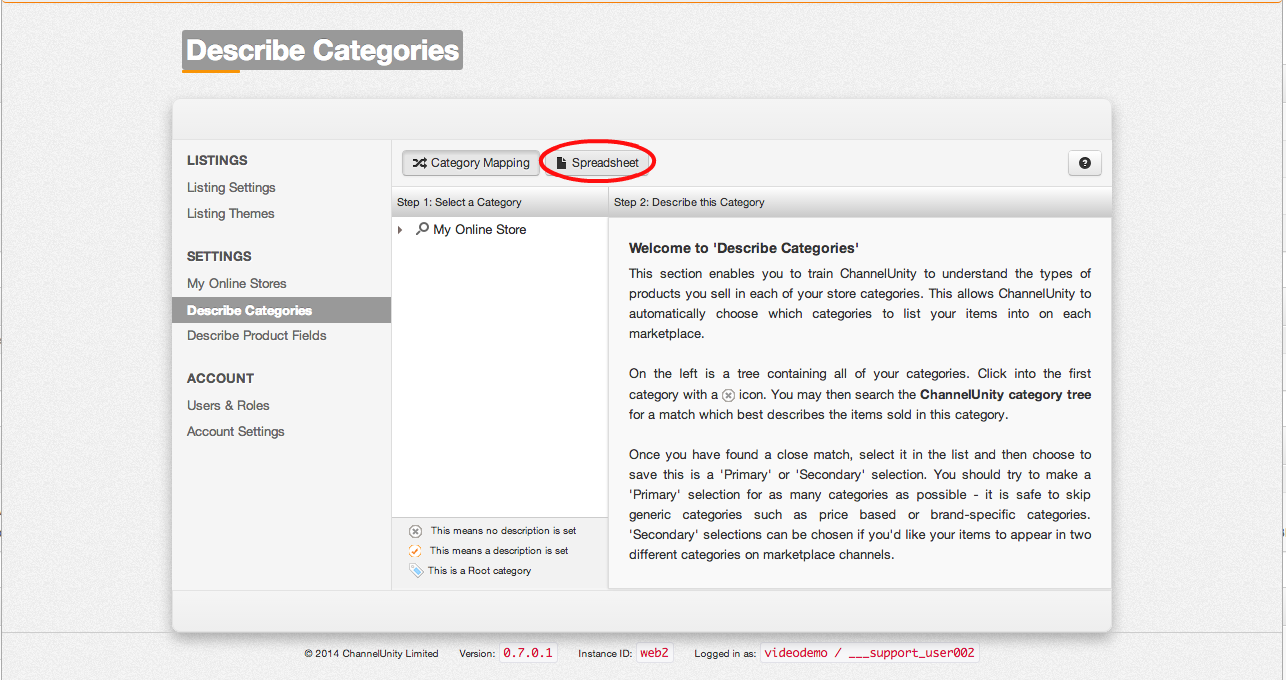Go to Listing Settings

click(231, 187)
